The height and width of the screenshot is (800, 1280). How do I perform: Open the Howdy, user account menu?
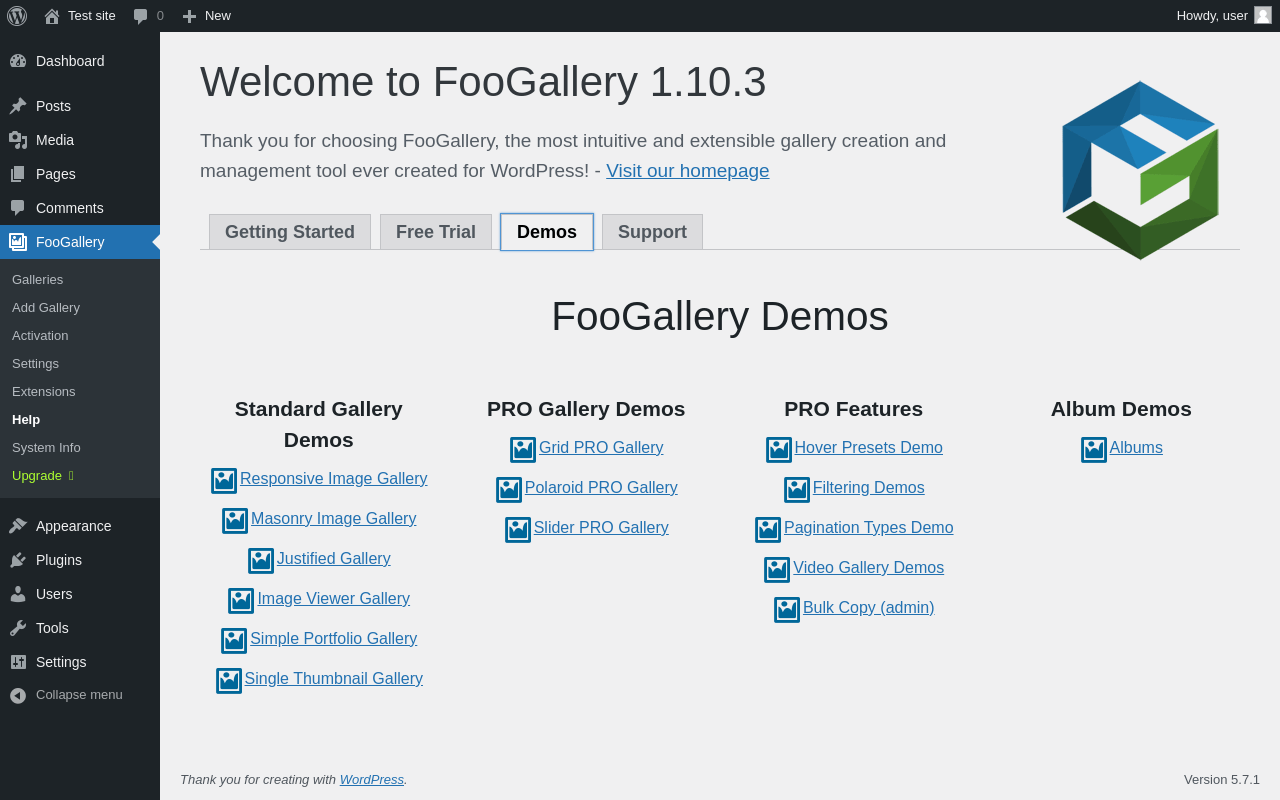pos(1212,16)
